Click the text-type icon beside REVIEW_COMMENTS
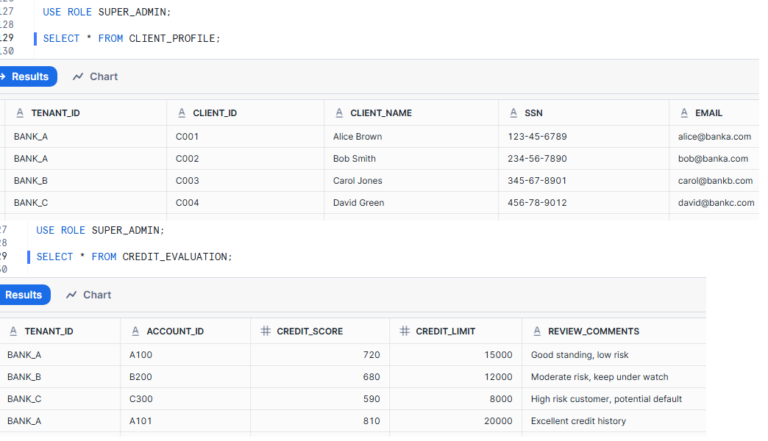The image size is (768, 441). point(537,331)
